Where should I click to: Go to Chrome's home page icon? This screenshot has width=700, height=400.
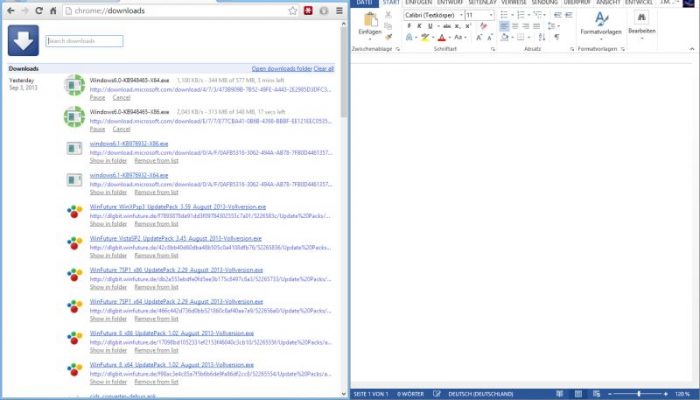coord(53,11)
